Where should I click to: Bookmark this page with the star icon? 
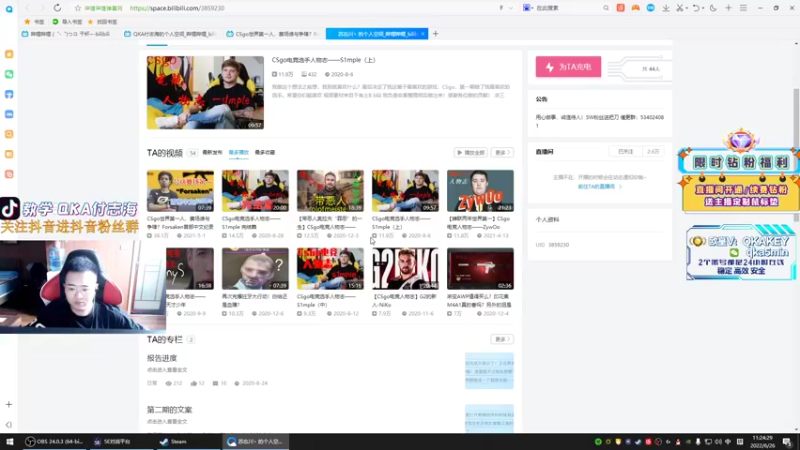78,8
